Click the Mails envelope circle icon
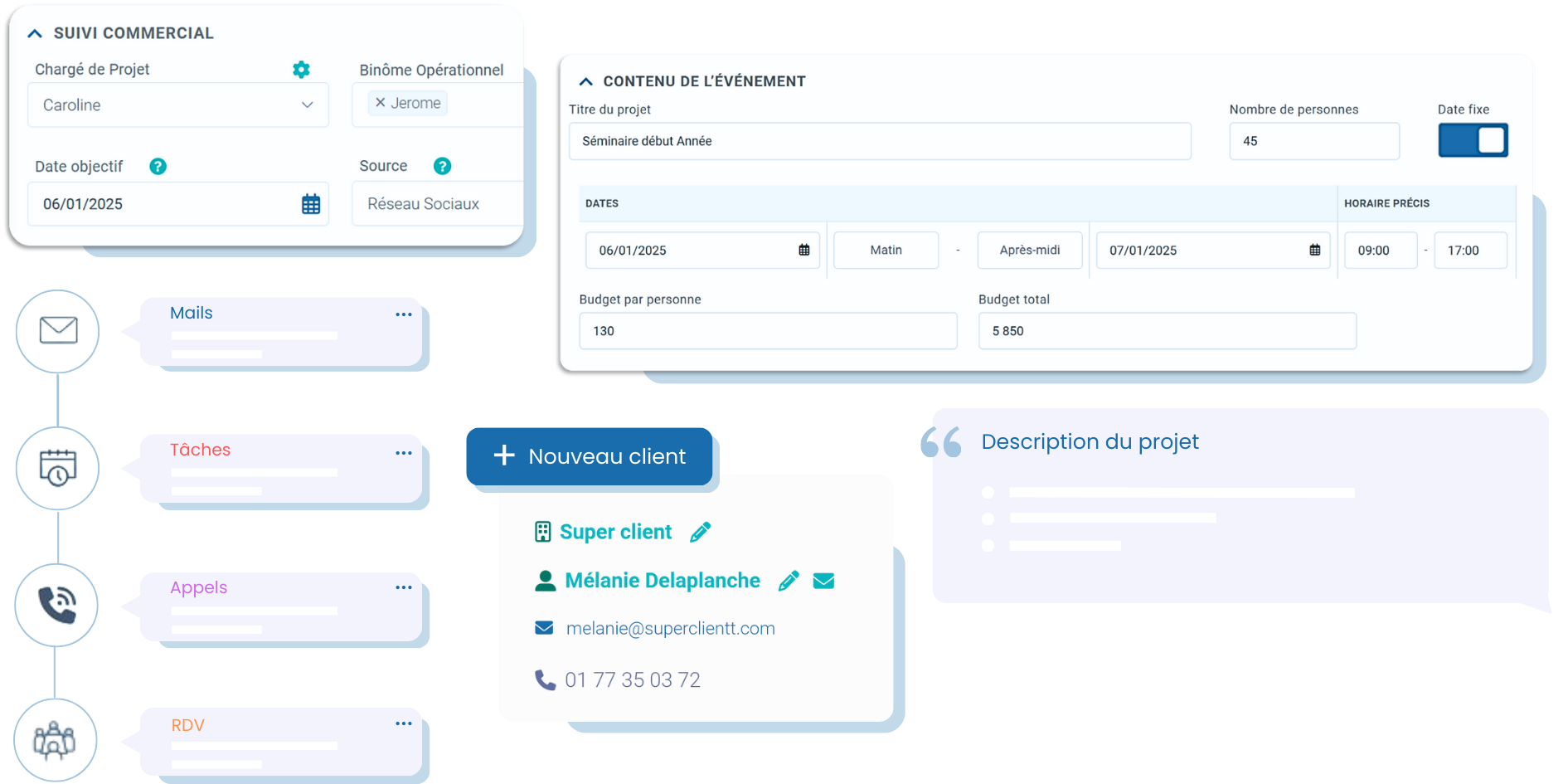This screenshot has height=784, width=1568. point(58,331)
